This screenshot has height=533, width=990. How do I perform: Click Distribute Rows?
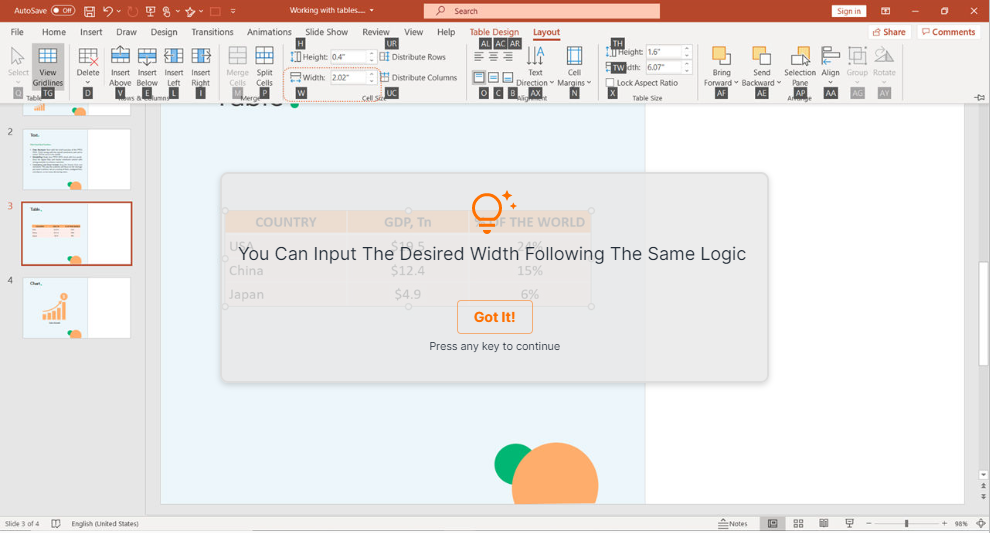413,57
